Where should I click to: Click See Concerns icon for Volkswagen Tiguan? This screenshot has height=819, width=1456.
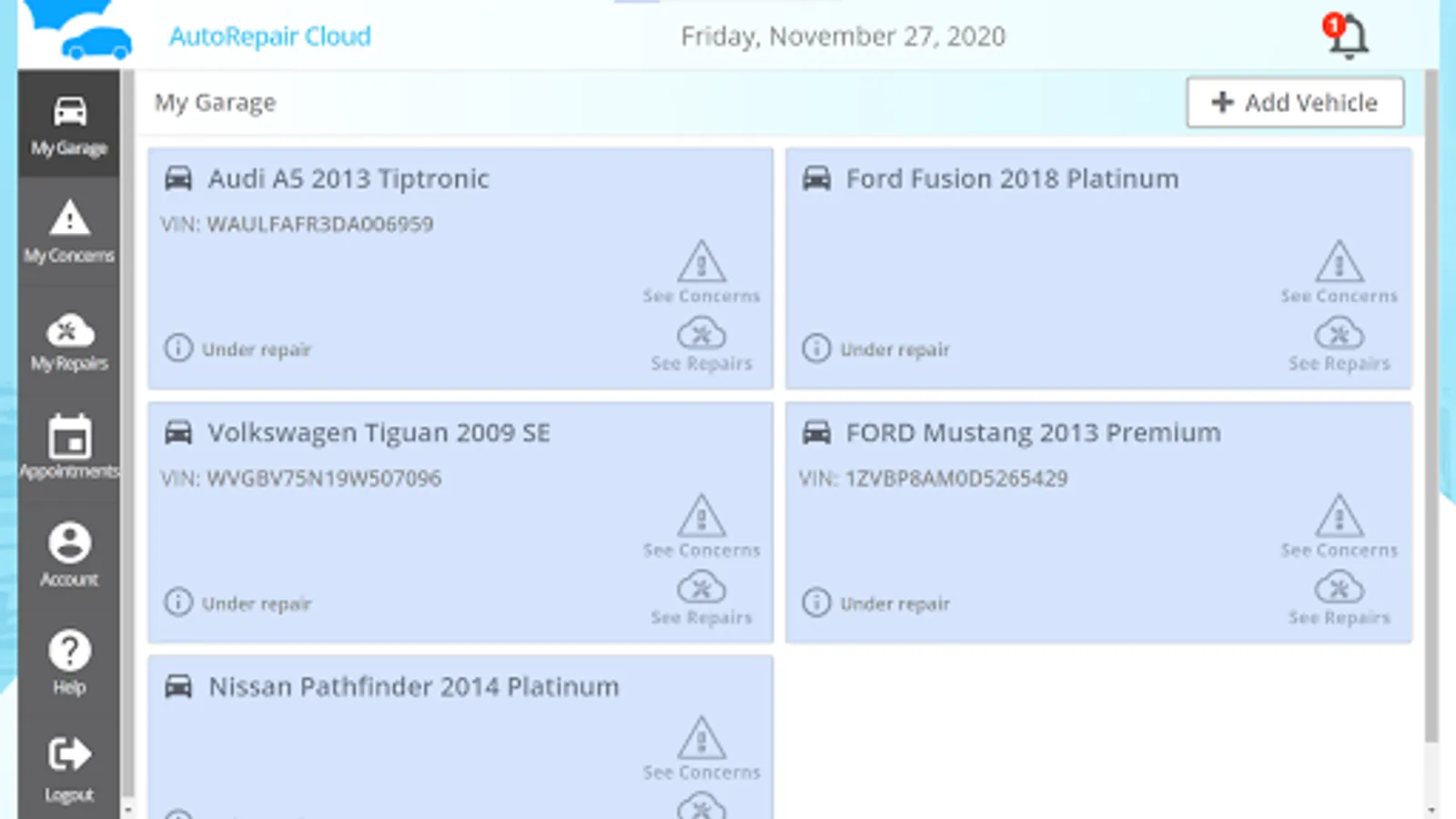pos(702,516)
